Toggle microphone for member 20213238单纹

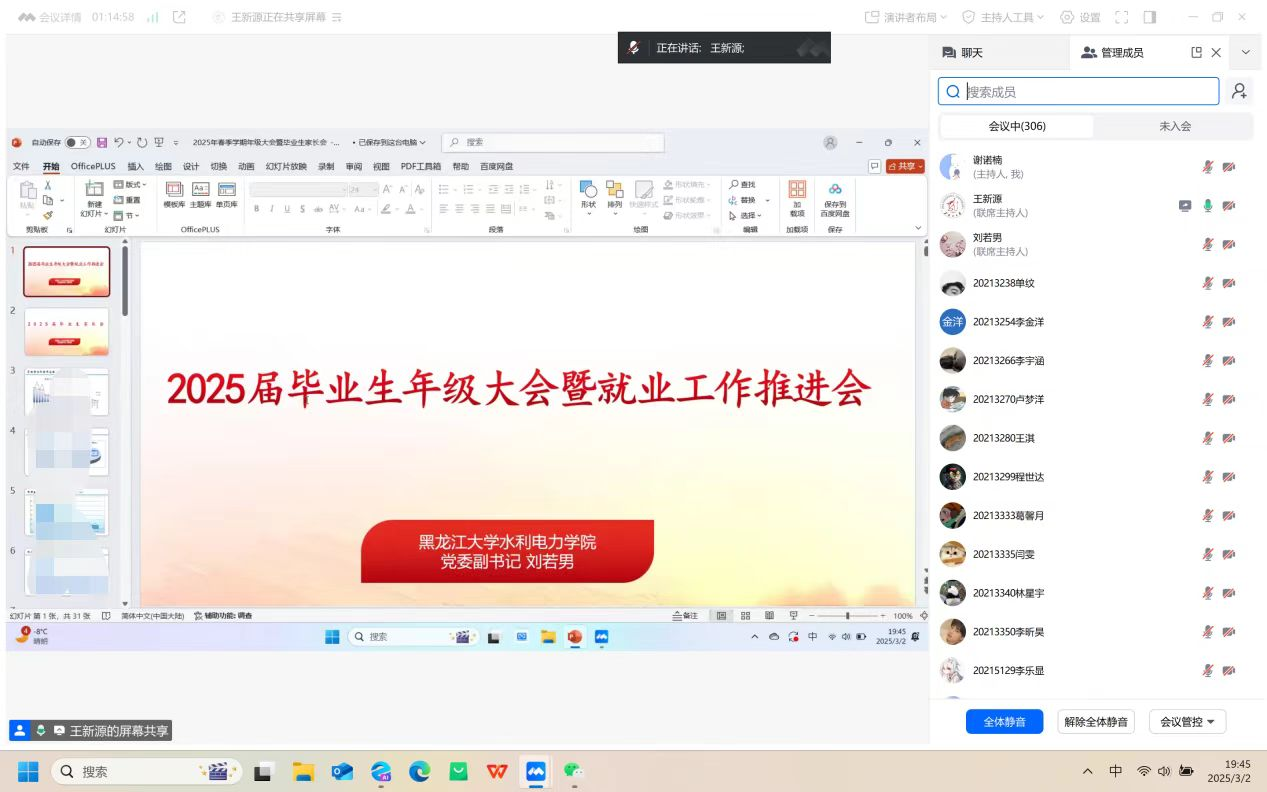tap(1208, 283)
